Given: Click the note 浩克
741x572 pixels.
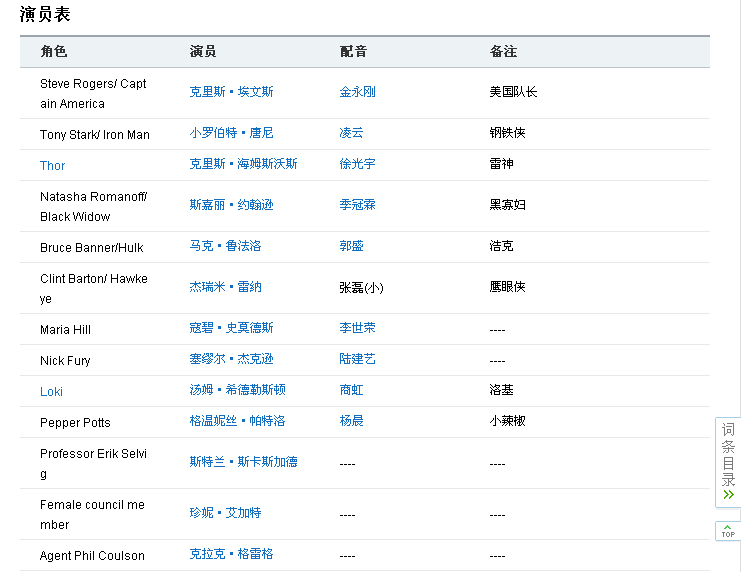Looking at the screenshot, I should pos(501,246).
